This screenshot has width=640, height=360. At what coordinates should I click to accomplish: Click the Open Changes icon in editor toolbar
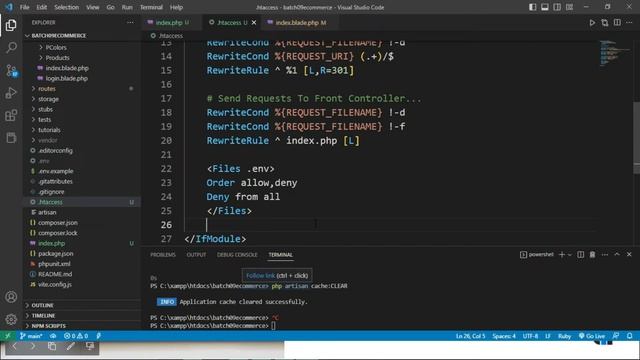tap(604, 22)
